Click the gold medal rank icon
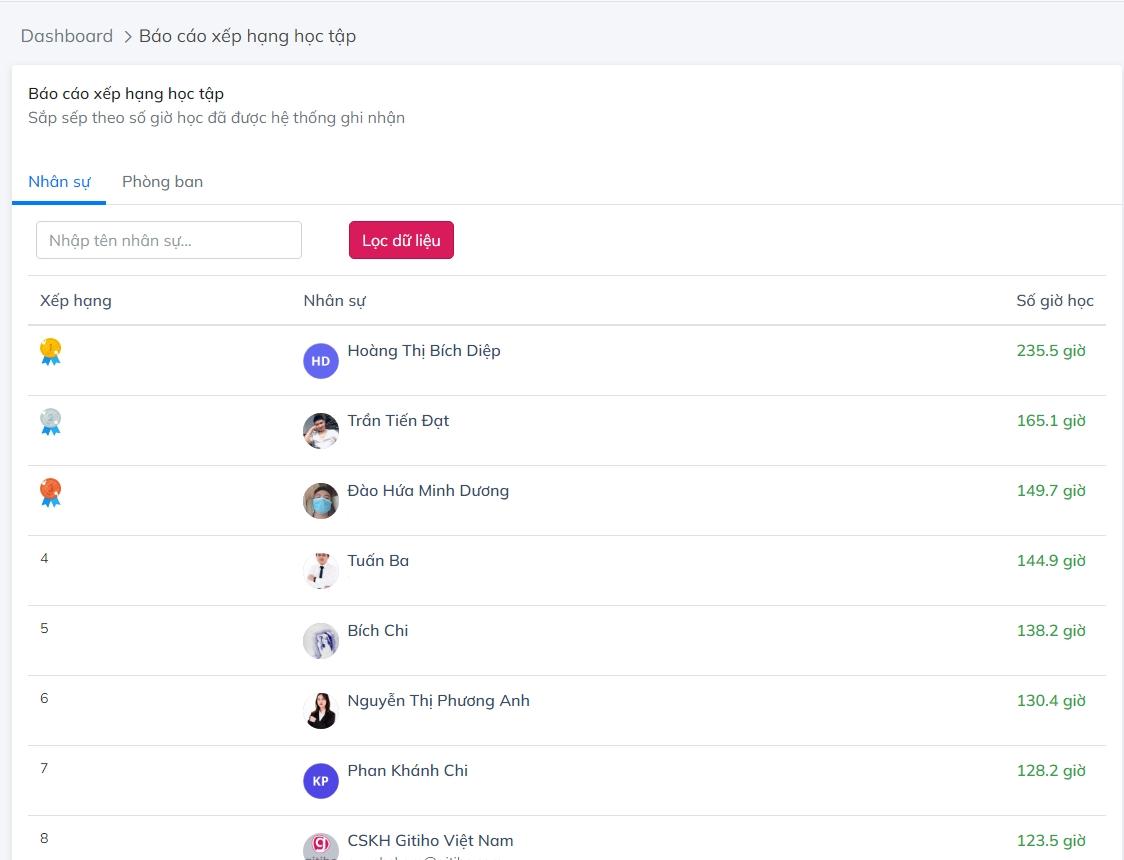The height and width of the screenshot is (860, 1124). coord(50,351)
